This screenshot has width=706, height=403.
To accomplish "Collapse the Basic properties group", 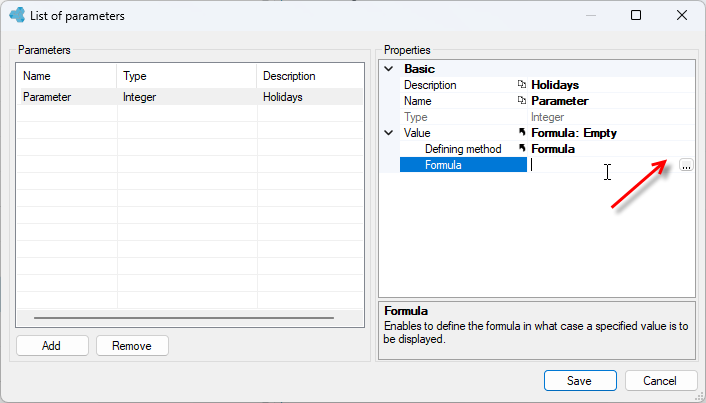I will pos(389,69).
